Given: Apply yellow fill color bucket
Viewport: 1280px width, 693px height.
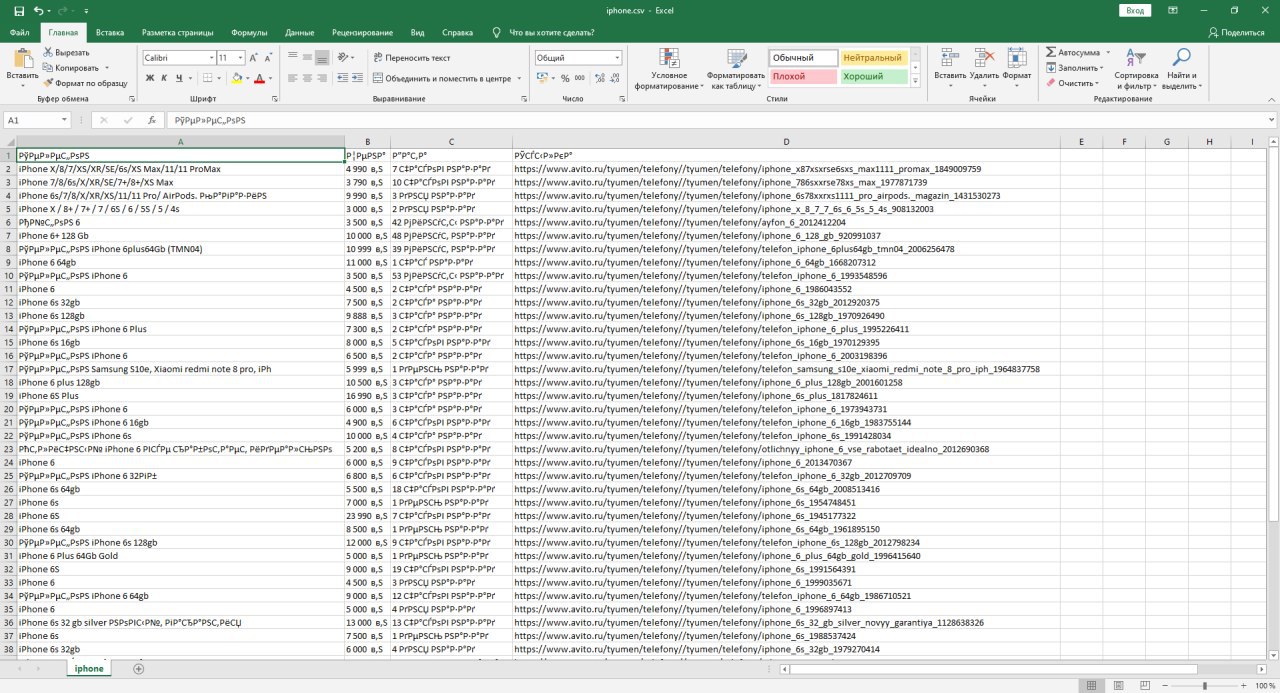Looking at the screenshot, I should [236, 78].
